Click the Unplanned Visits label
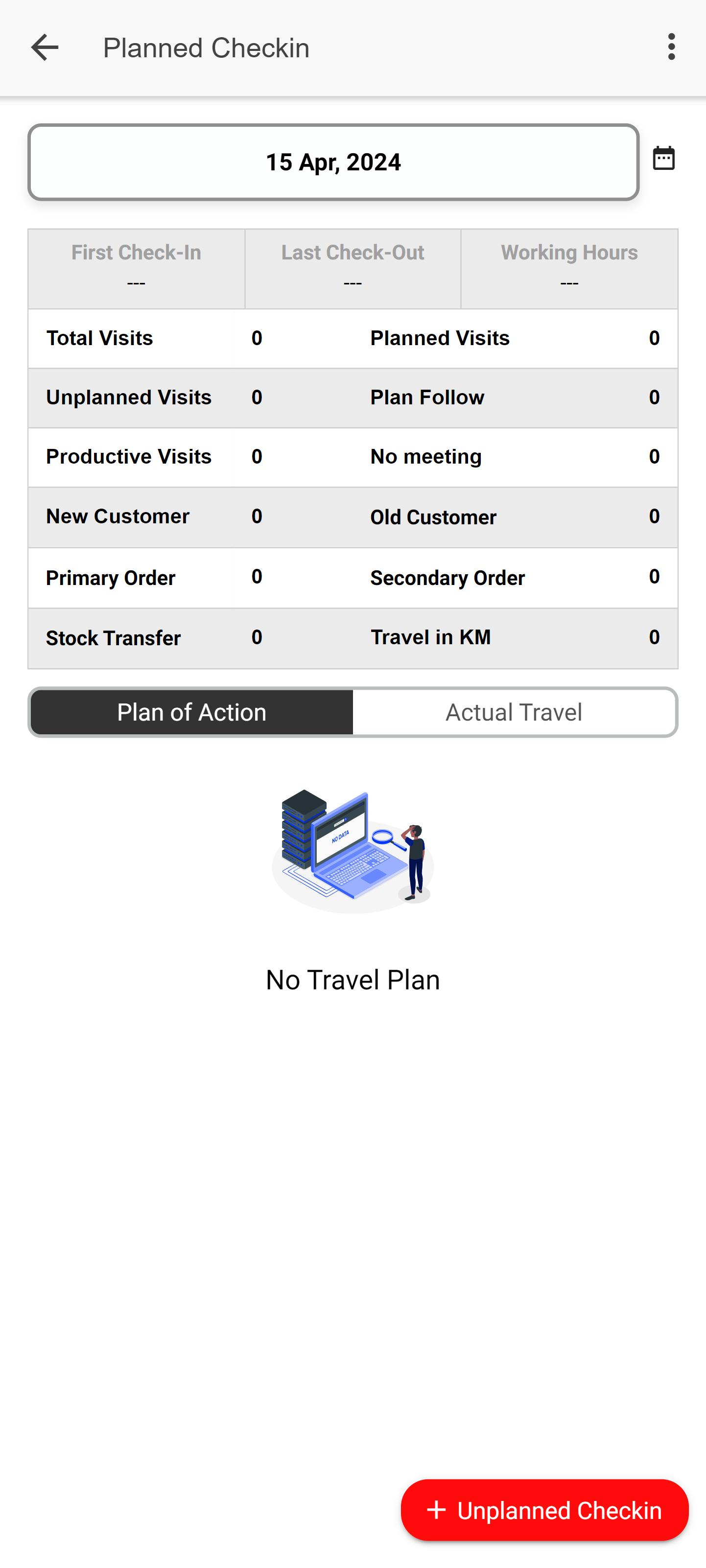This screenshot has width=706, height=1568. (x=129, y=398)
